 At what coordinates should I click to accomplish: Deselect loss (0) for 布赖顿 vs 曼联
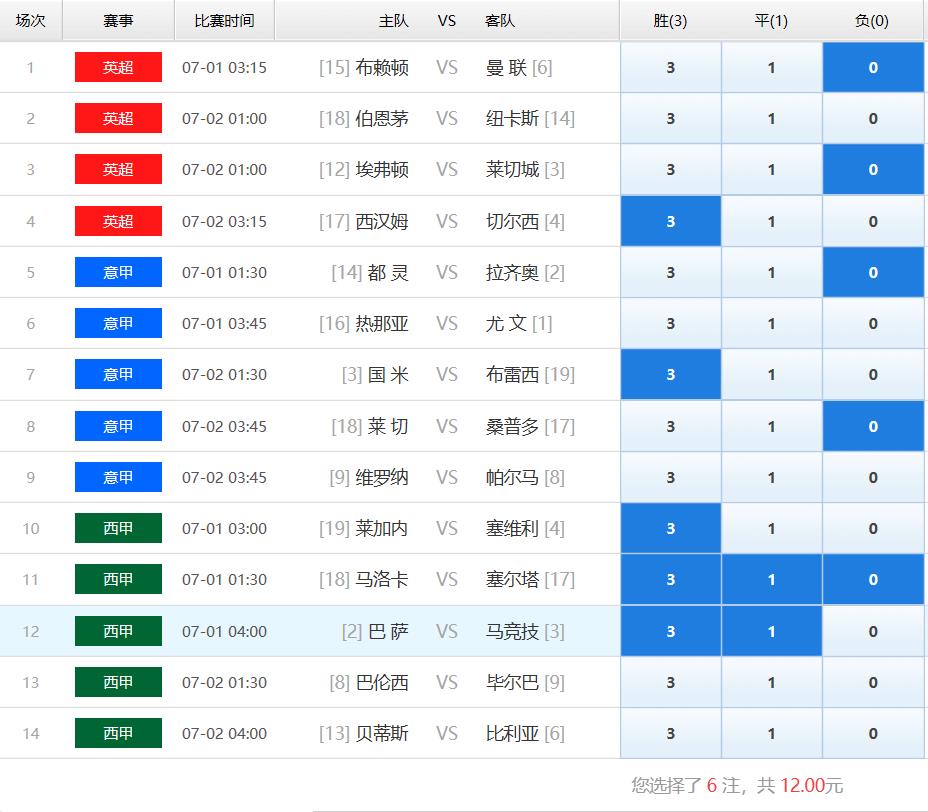(x=873, y=67)
